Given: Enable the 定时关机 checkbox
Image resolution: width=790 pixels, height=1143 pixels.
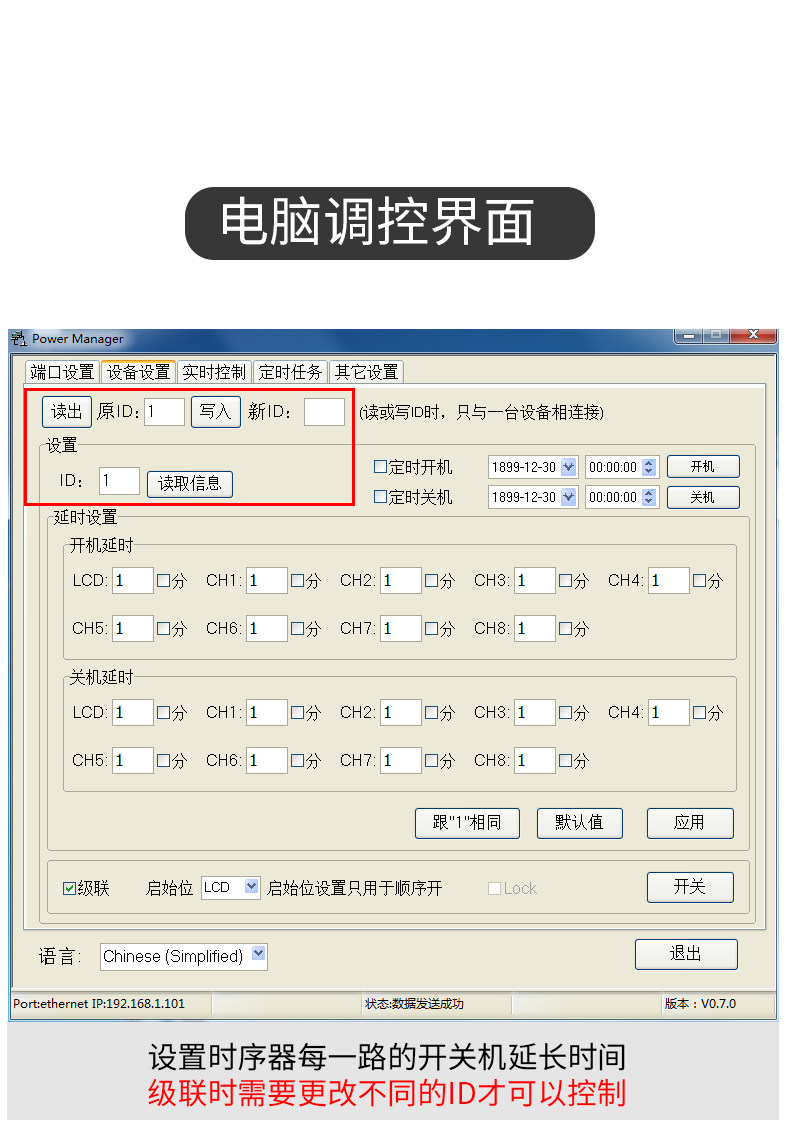Looking at the screenshot, I should [380, 496].
